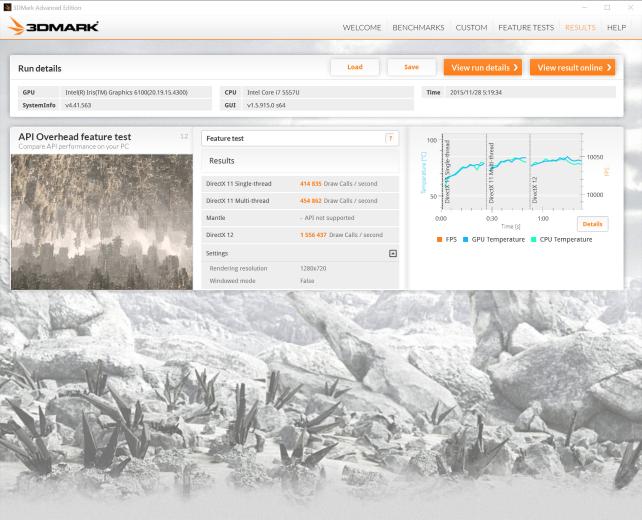Screen dimensions: 642x520
Task: Select the DirectX 11 Multi-thread result row
Action: [x=300, y=201]
